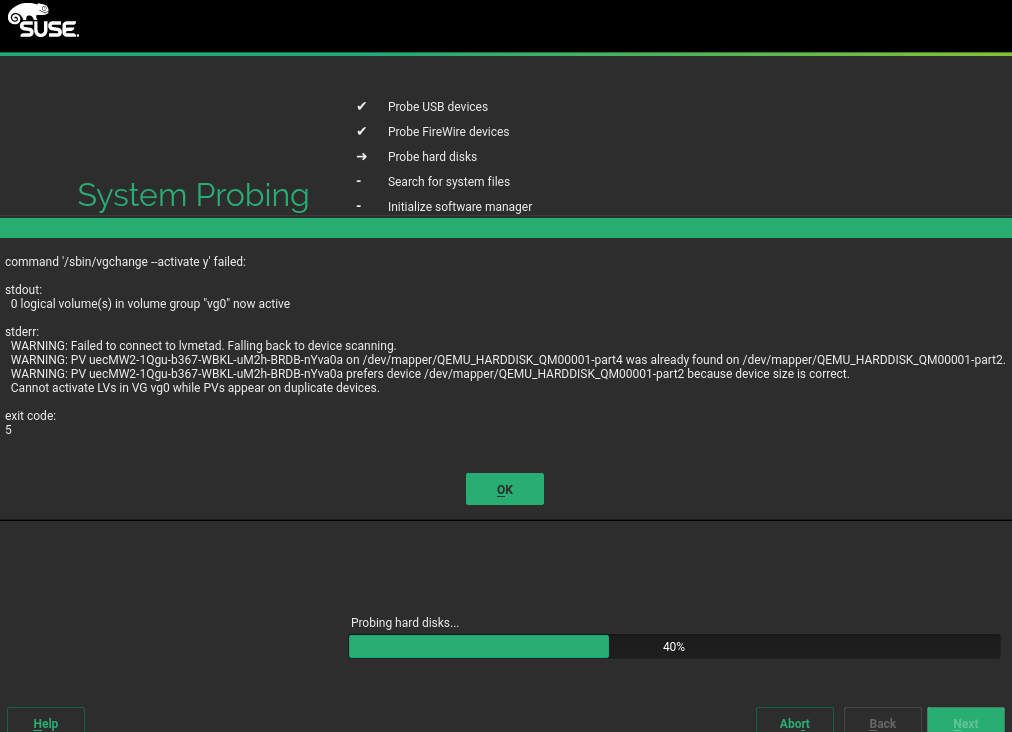Click the Probe hard disks step label
1012x732 pixels.
pyautogui.click(x=432, y=157)
